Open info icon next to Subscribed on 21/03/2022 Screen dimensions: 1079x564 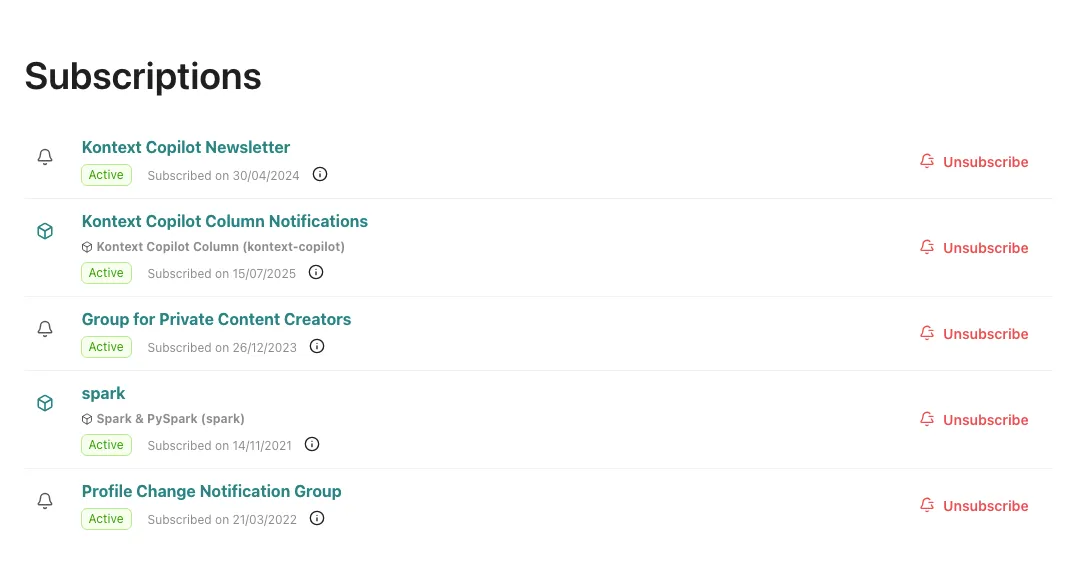(x=317, y=518)
